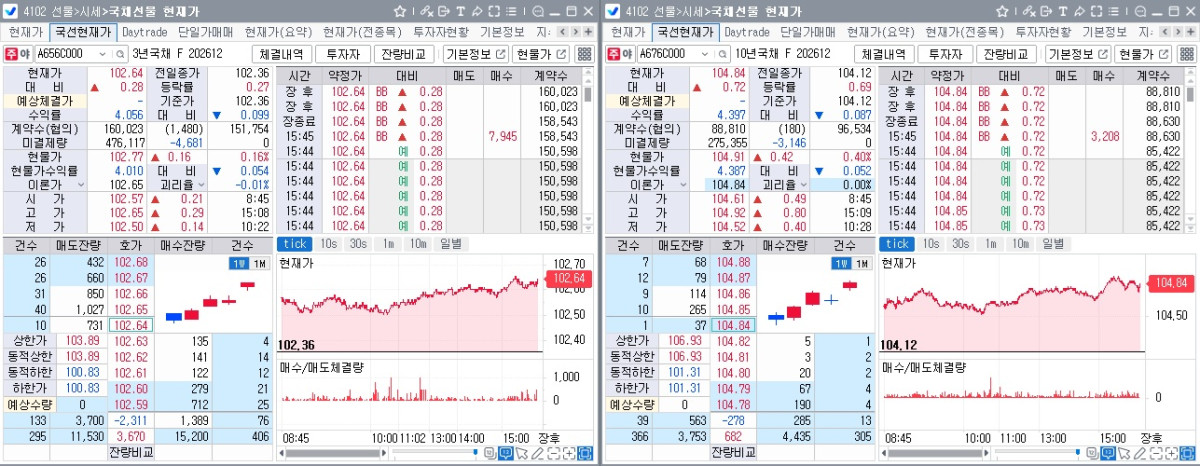Click the unlink icon in left window title bar

[x=428, y=12]
